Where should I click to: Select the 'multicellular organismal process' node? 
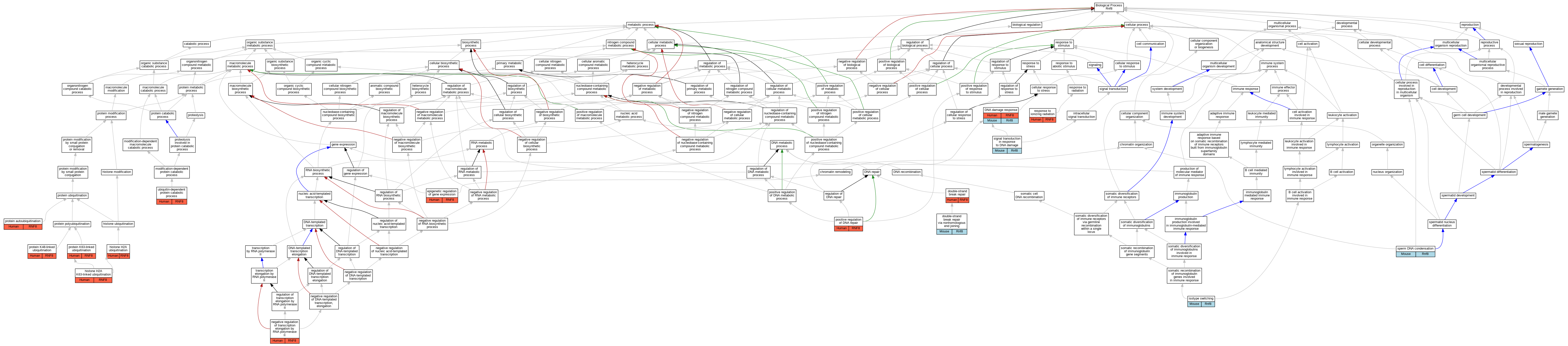1282,25
